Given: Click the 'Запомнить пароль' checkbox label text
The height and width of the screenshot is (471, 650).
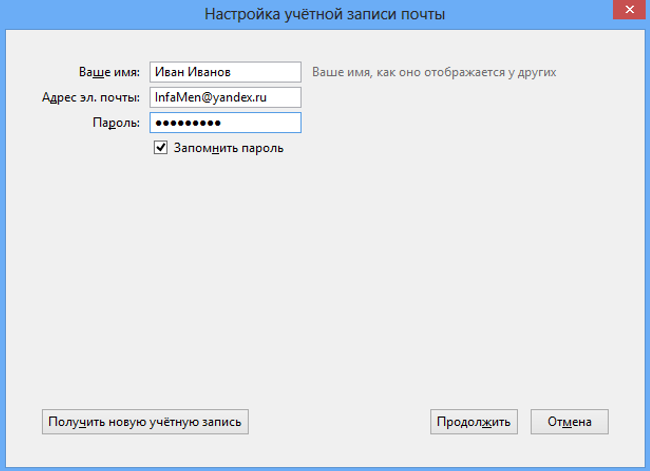Looking at the screenshot, I should tap(229, 148).
